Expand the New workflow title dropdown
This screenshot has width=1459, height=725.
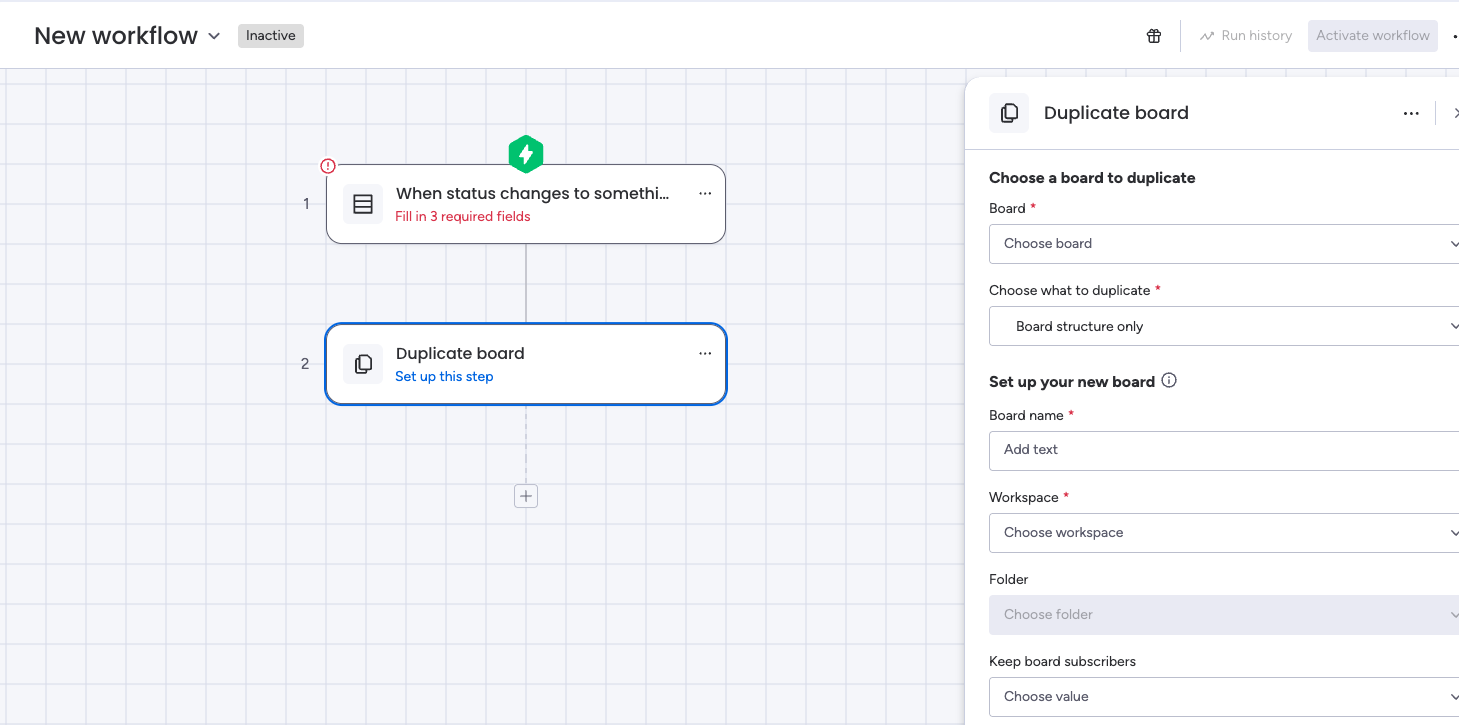pos(214,36)
